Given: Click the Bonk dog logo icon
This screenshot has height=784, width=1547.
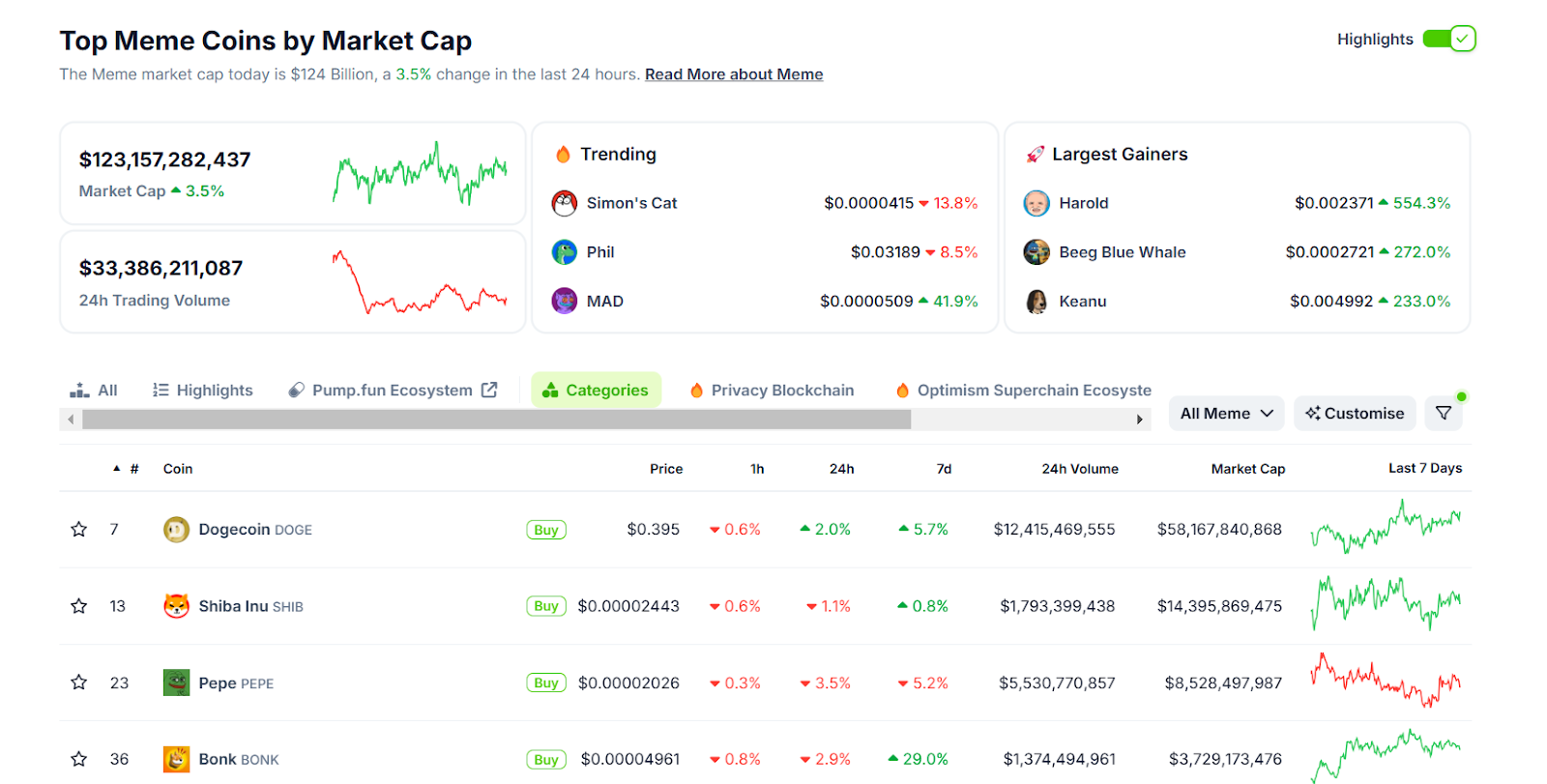Looking at the screenshot, I should [176, 759].
